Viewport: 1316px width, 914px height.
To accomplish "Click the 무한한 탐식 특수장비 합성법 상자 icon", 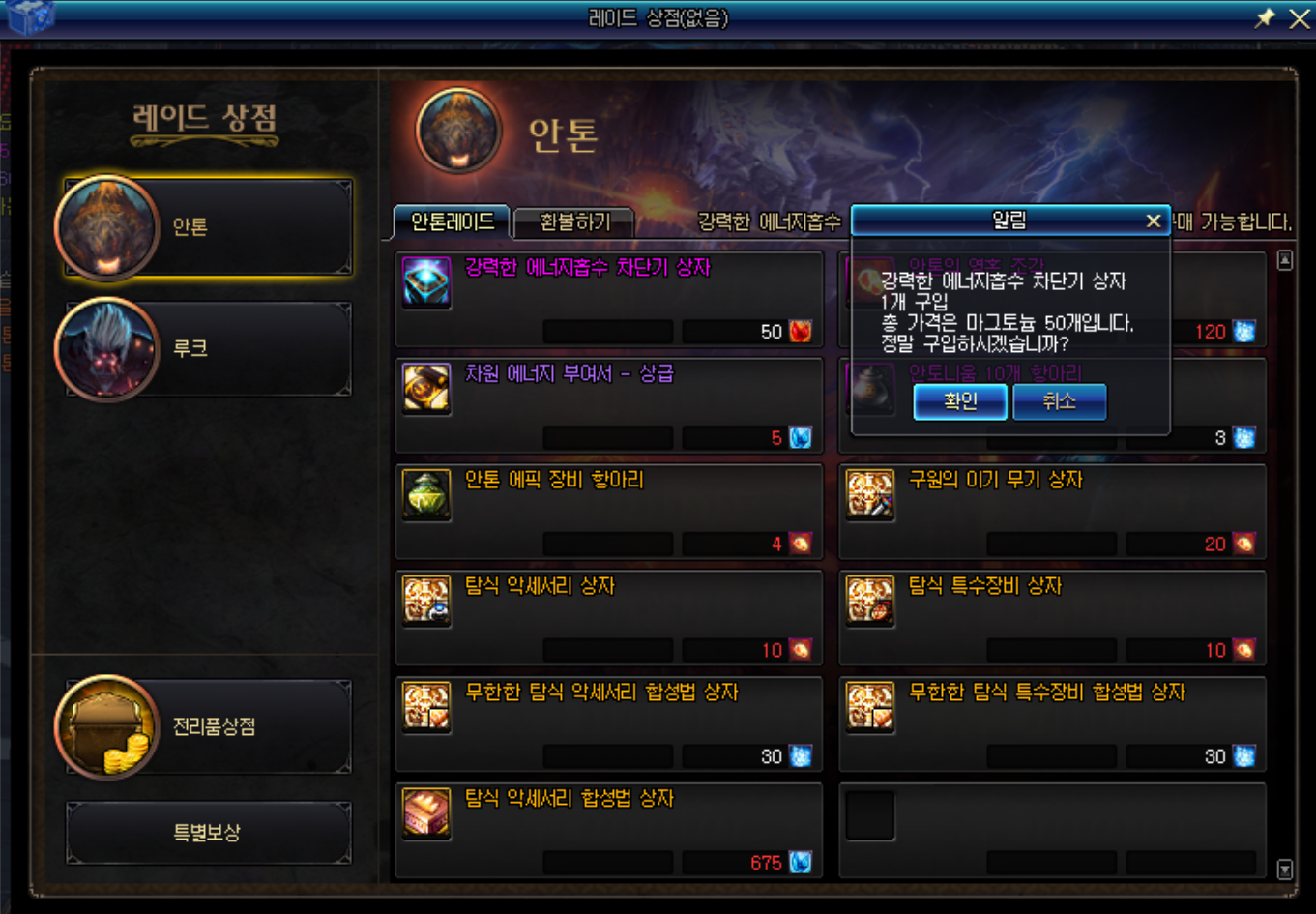I will (x=870, y=708).
